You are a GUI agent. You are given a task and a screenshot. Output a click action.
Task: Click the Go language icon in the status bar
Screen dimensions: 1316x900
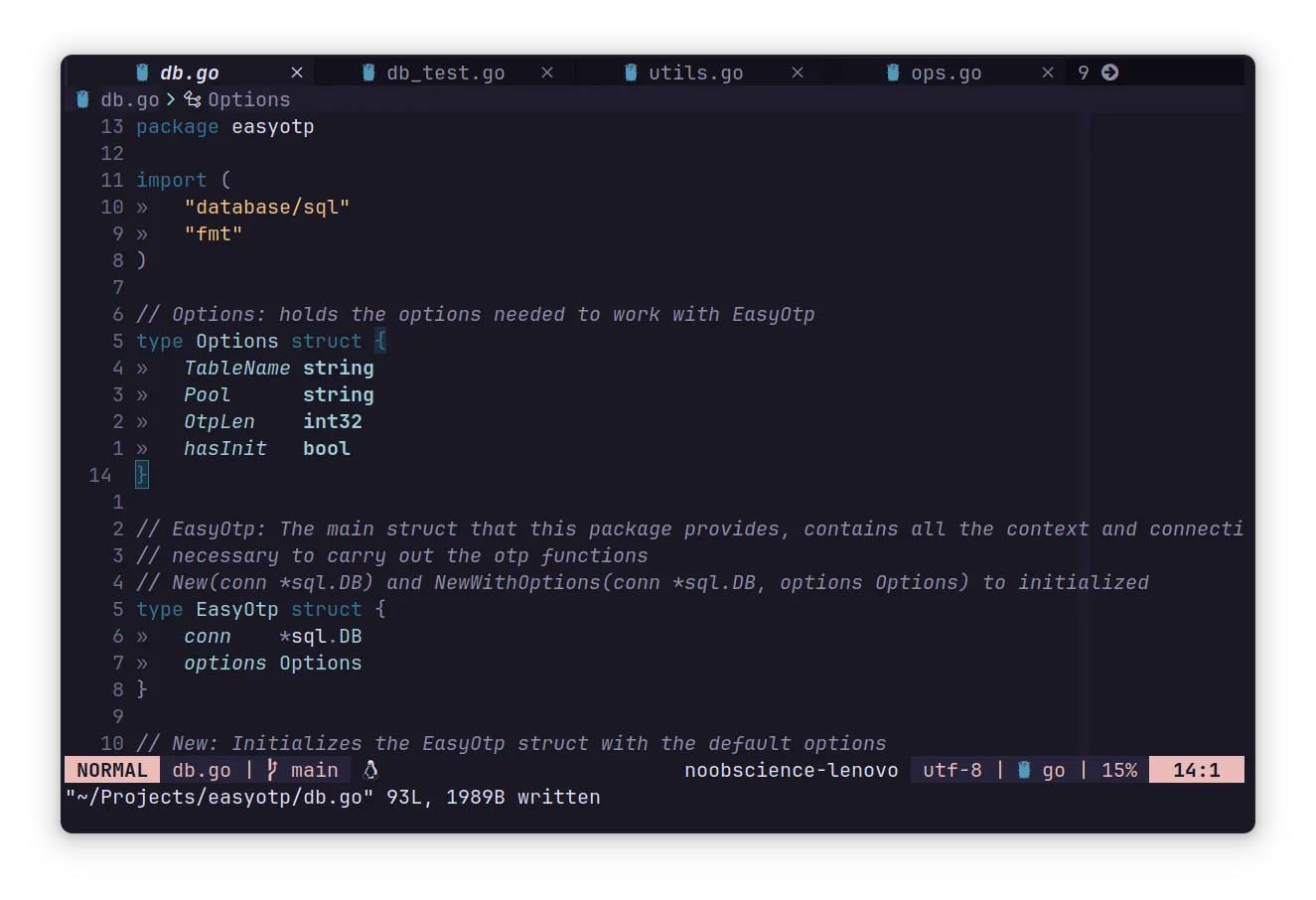tap(1026, 769)
